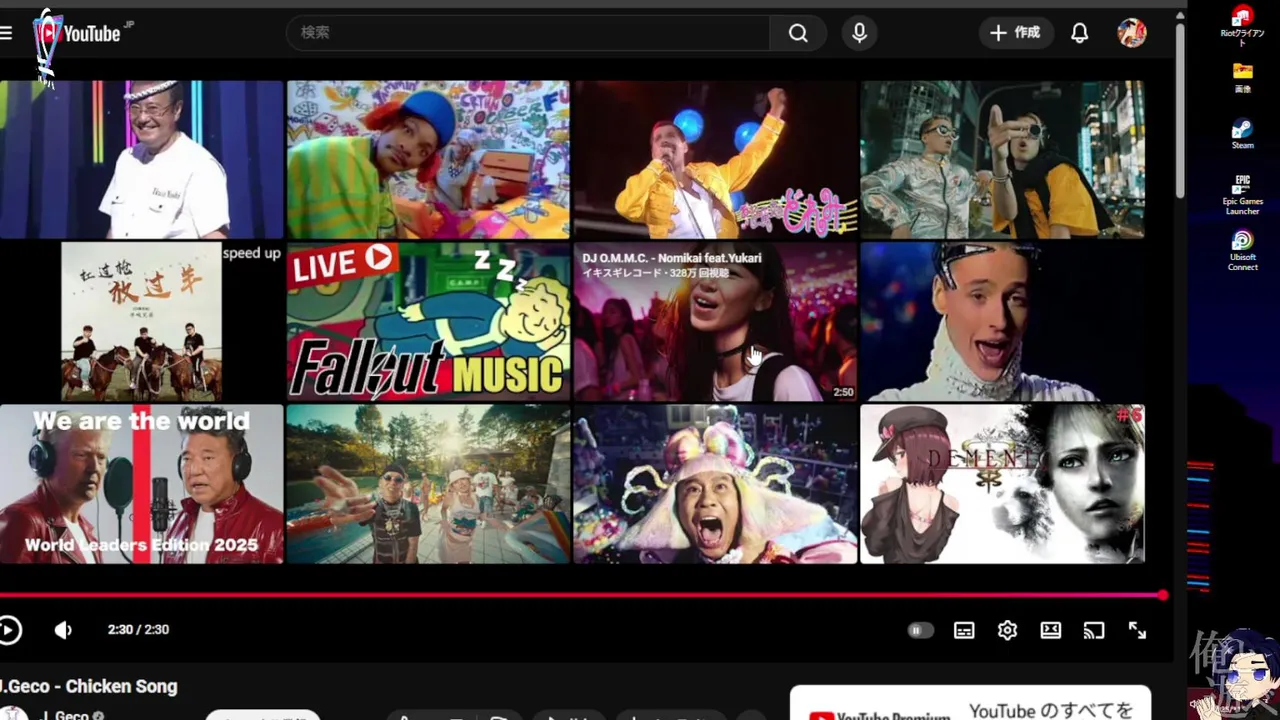1280x720 pixels.
Task: Open the poolside group video thumbnail
Action: tap(428, 484)
